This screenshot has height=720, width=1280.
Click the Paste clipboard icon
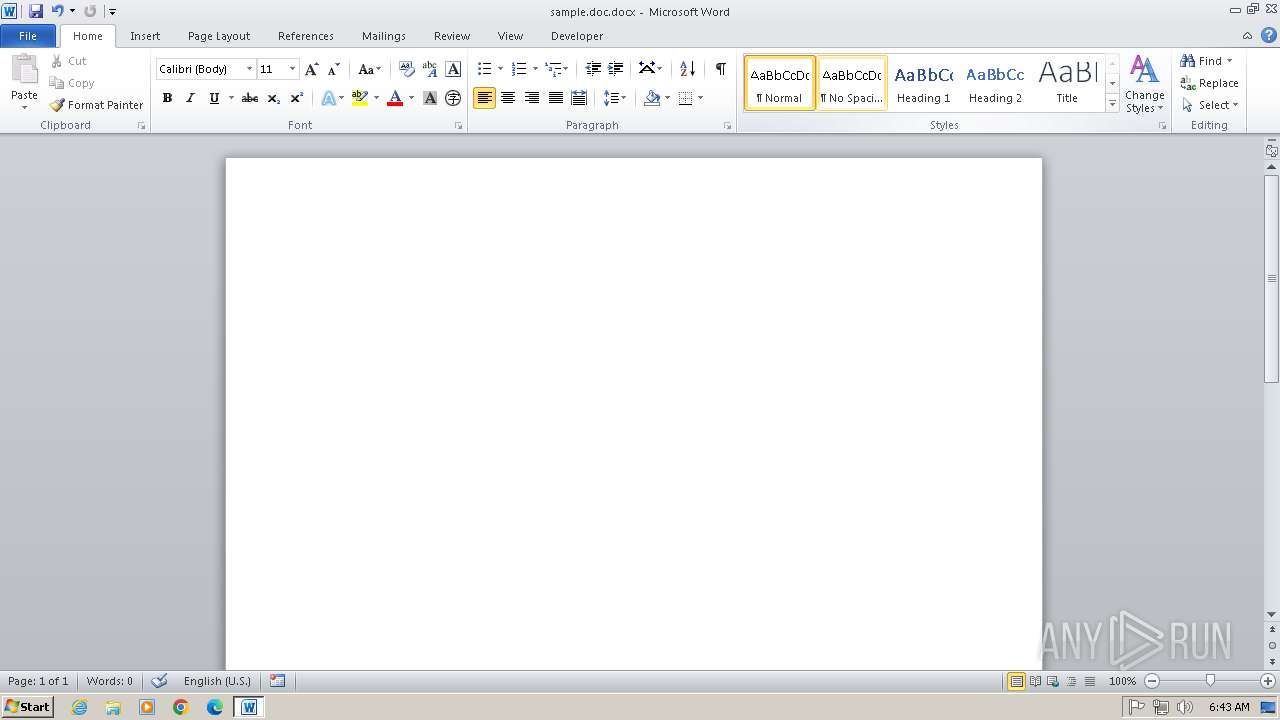coord(24,71)
